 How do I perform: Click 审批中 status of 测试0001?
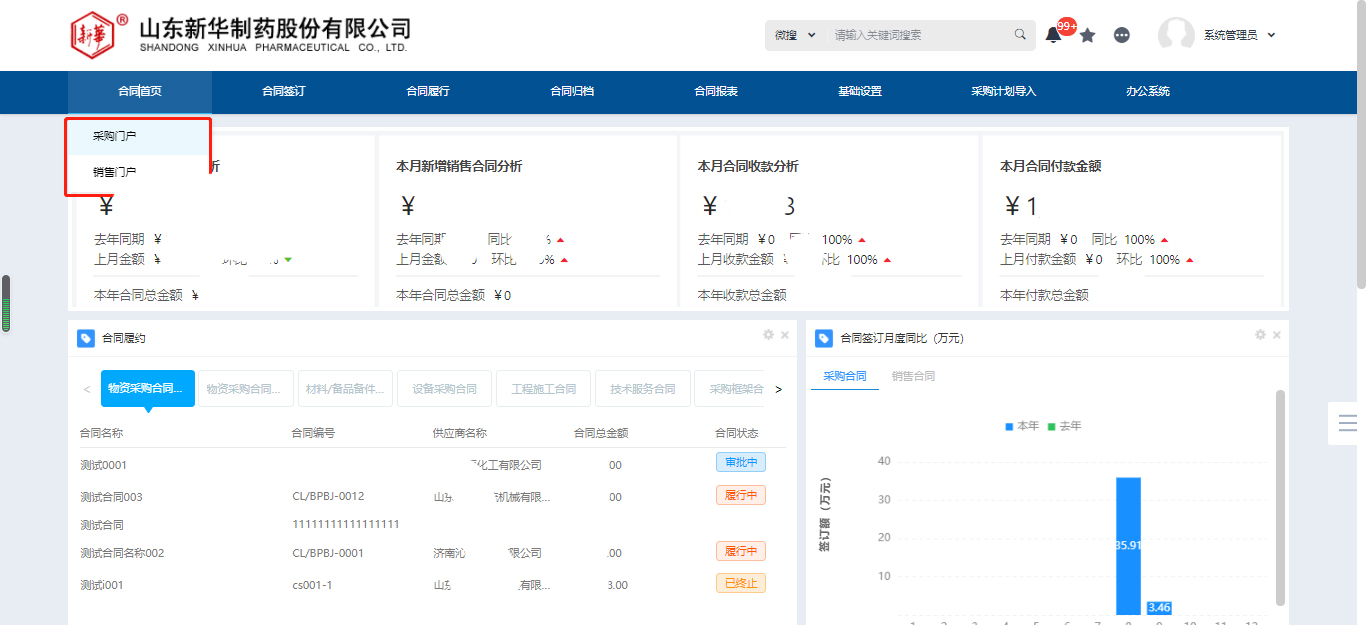pos(741,462)
